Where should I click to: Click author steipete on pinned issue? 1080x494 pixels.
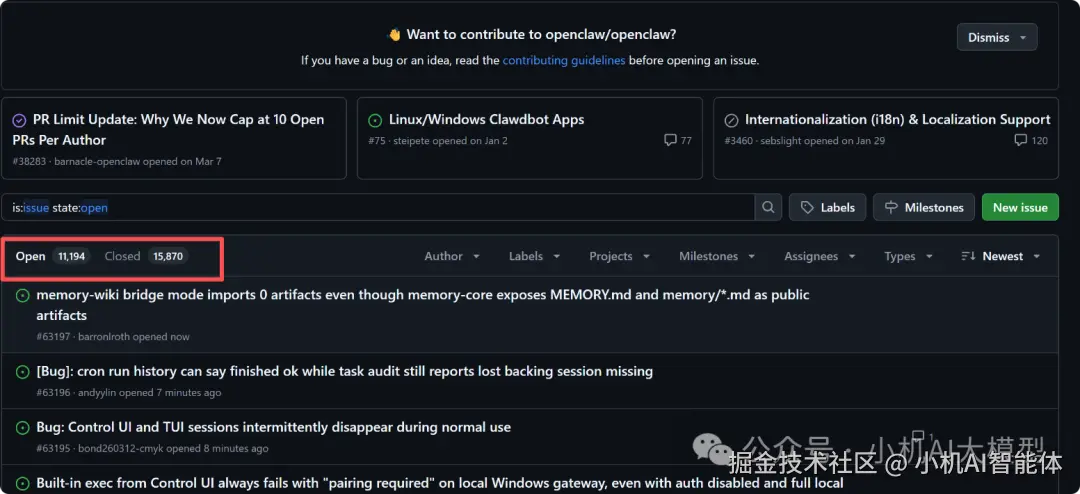411,141
